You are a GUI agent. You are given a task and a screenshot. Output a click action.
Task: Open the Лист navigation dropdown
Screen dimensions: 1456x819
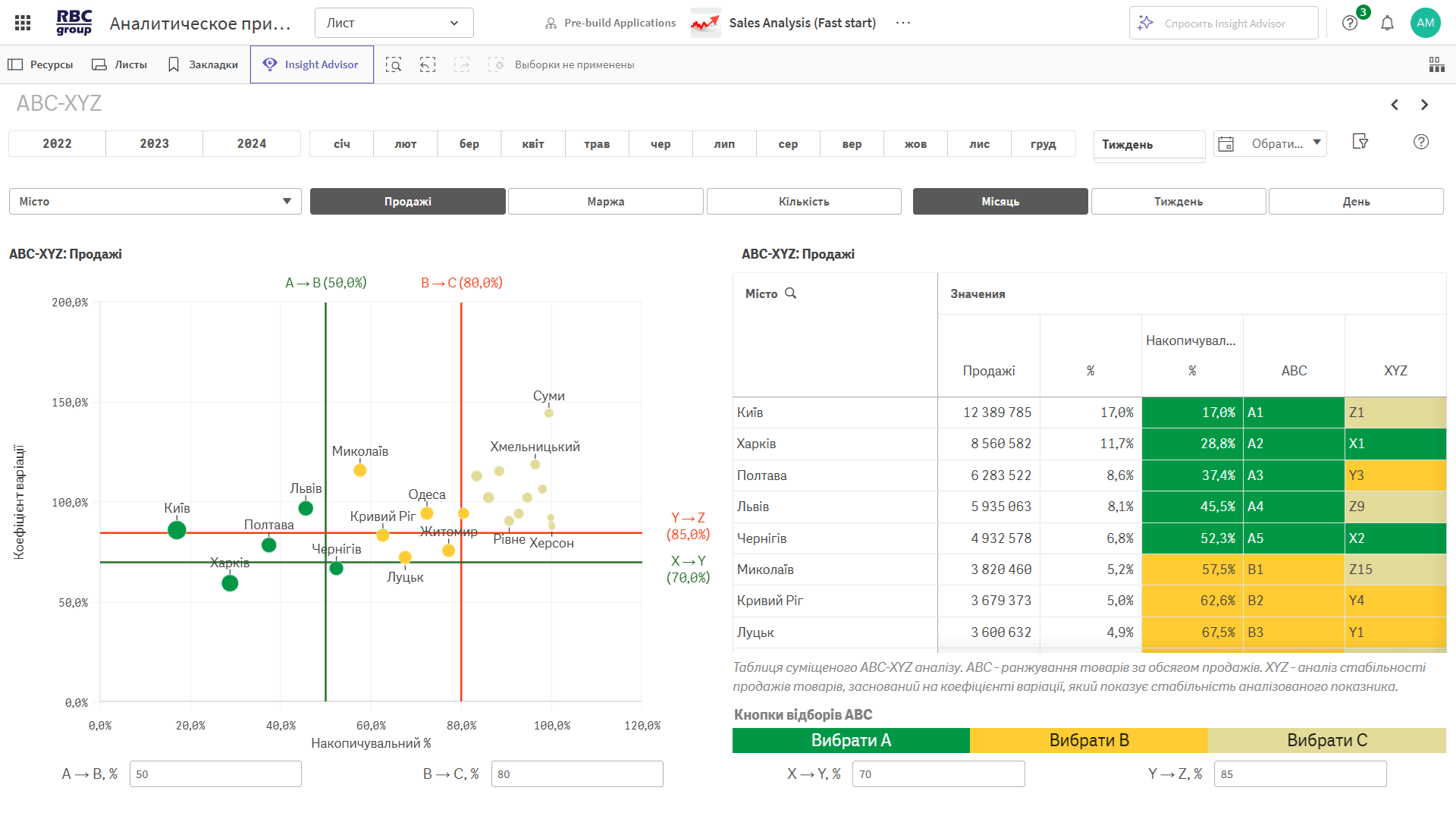pos(394,23)
